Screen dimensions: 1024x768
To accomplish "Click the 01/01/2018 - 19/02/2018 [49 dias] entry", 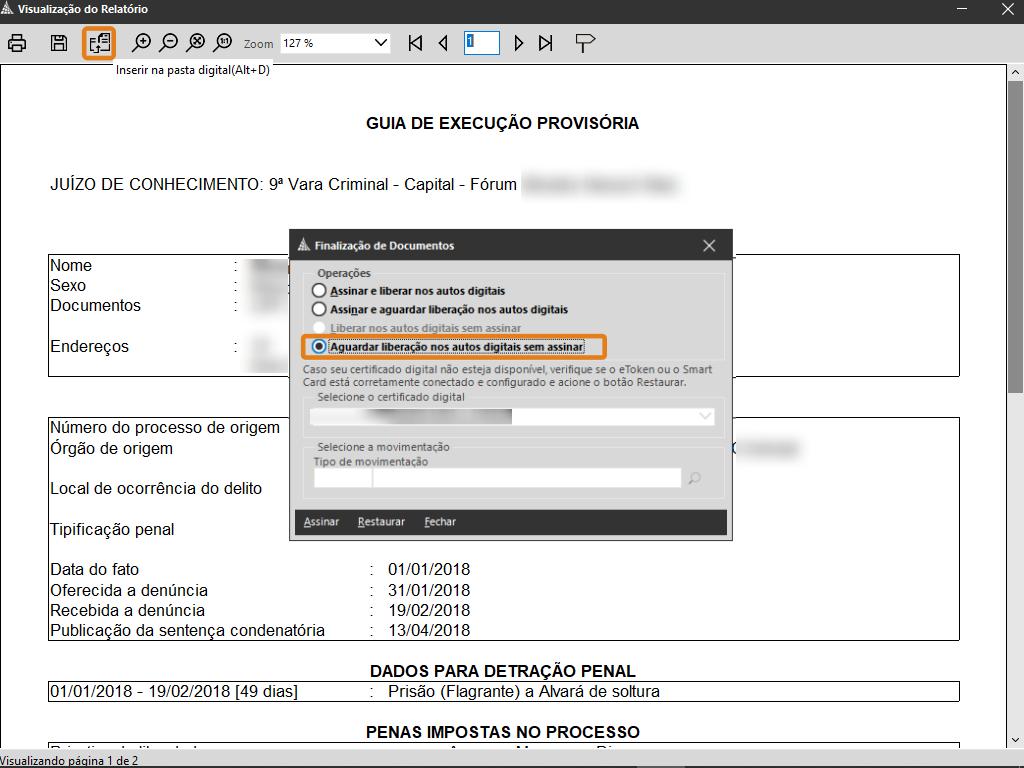I will point(174,692).
